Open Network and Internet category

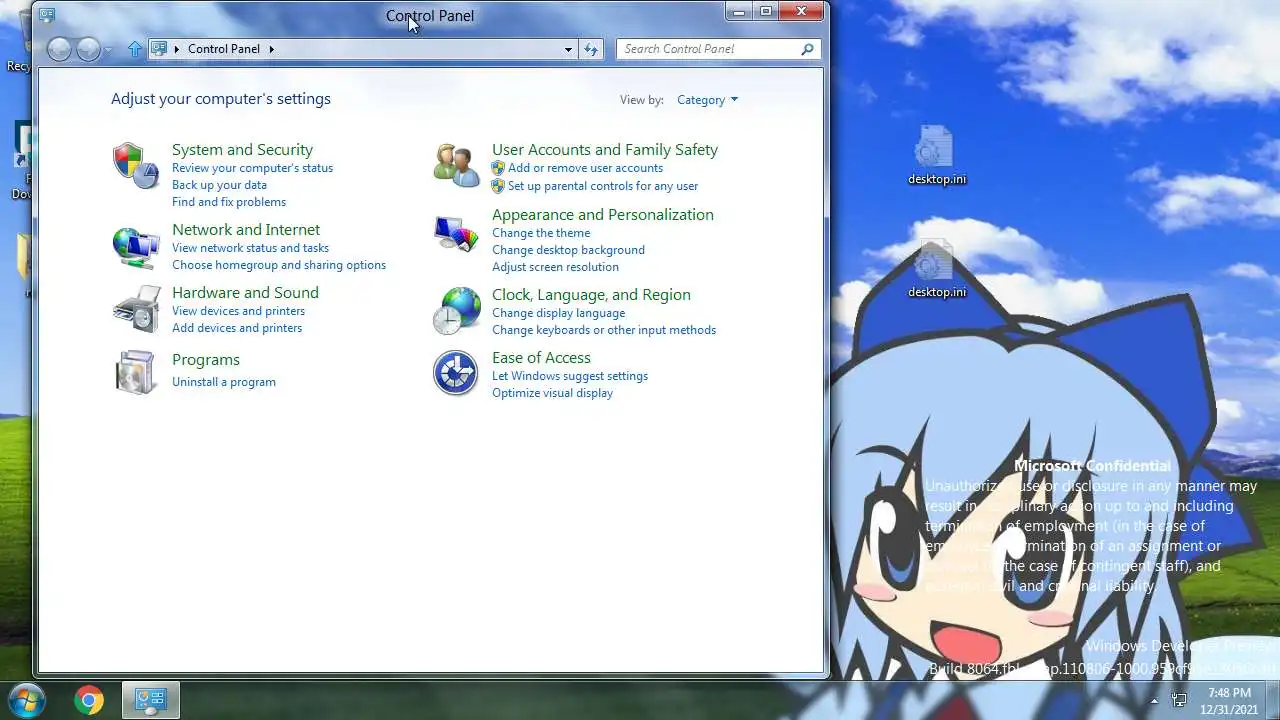[246, 230]
